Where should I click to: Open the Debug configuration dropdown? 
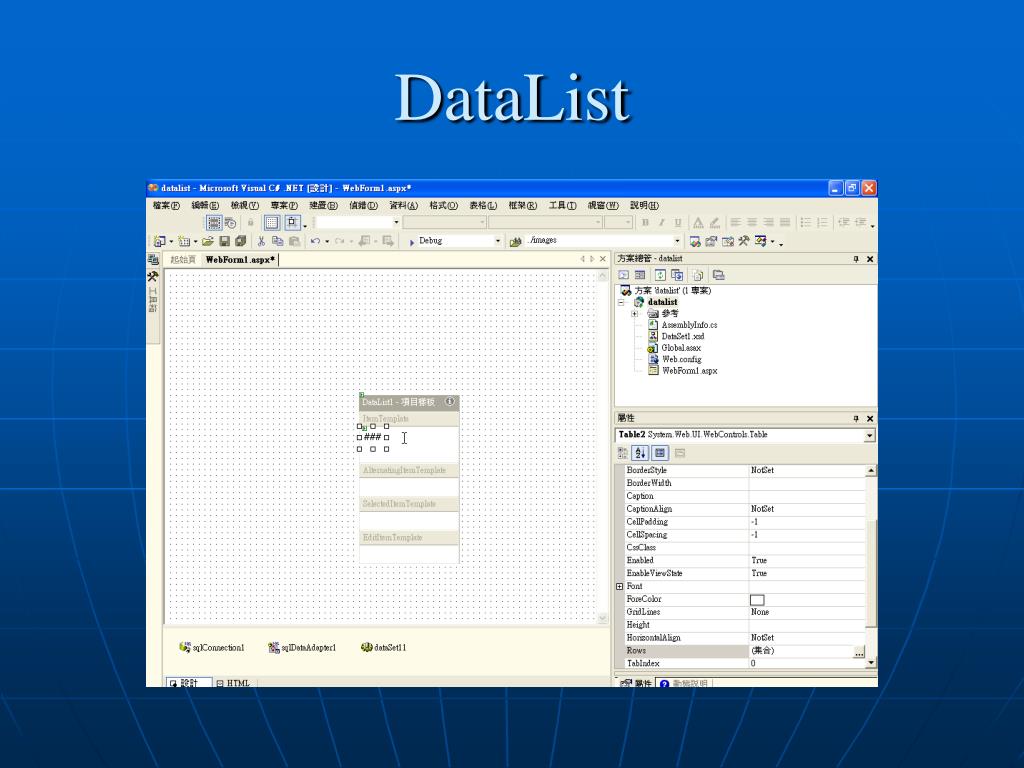pyautogui.click(x=498, y=241)
